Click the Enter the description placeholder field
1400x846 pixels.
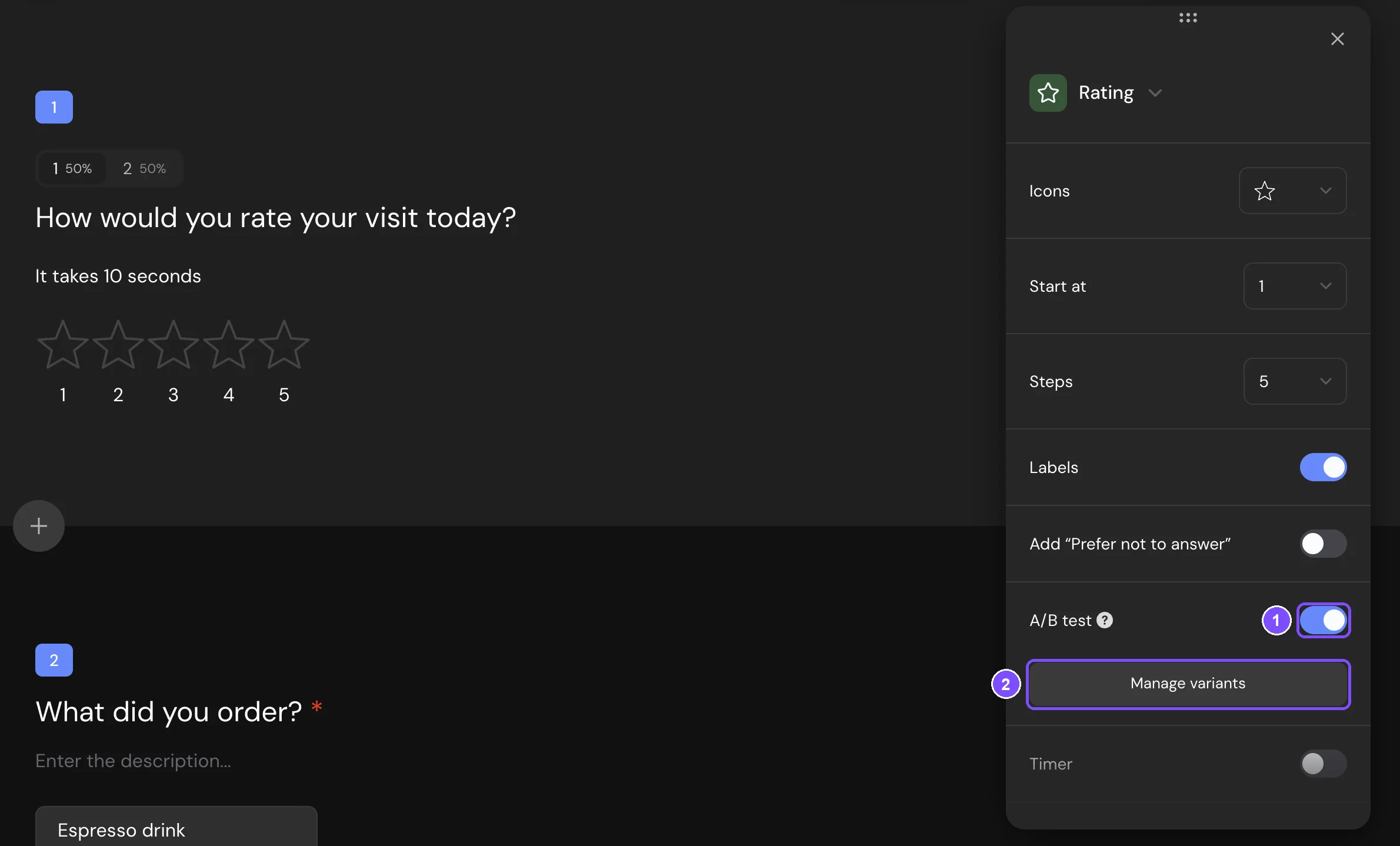[133, 761]
